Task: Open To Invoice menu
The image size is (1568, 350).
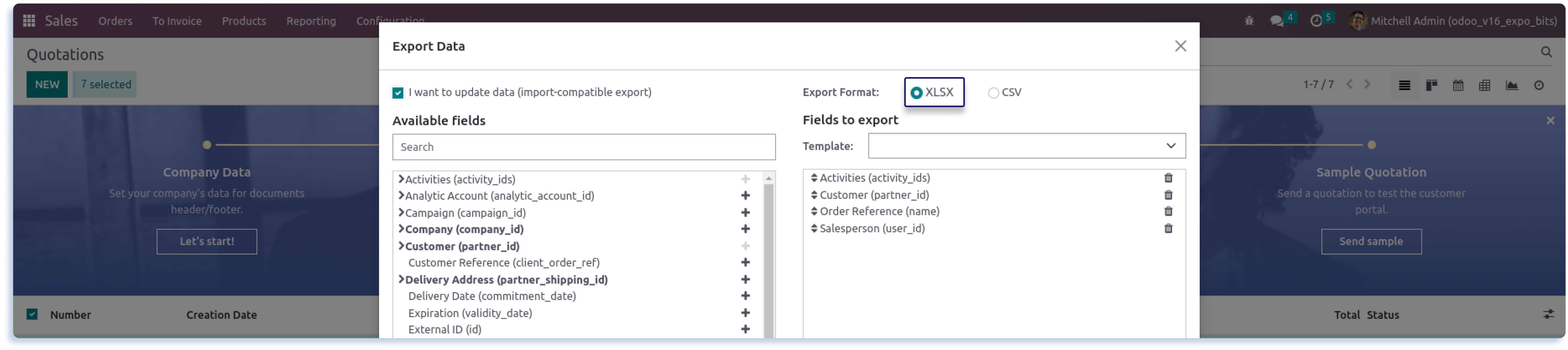Action: pos(177,21)
